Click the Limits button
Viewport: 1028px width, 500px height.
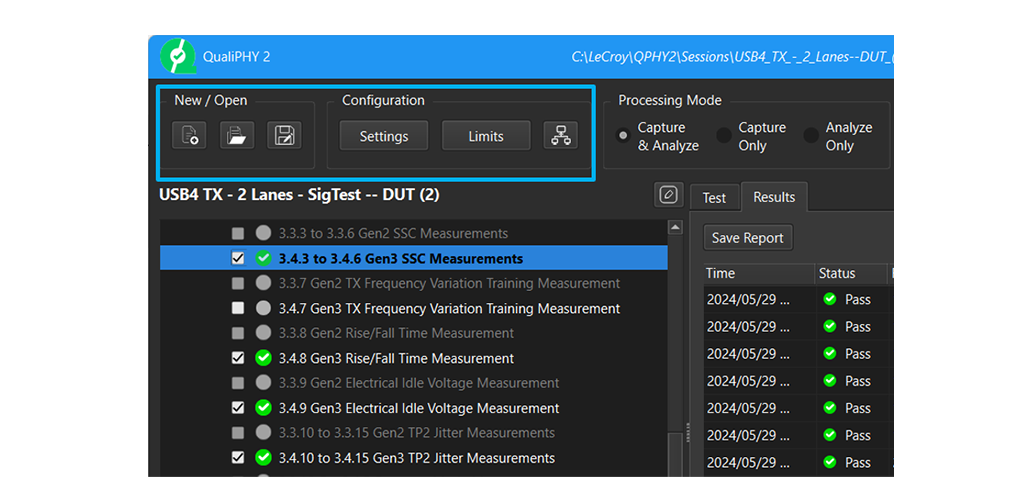(486, 136)
